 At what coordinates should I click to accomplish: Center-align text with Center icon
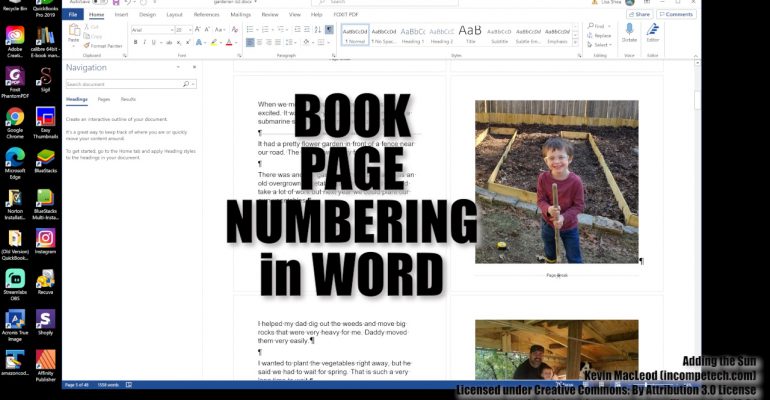click(x=260, y=43)
